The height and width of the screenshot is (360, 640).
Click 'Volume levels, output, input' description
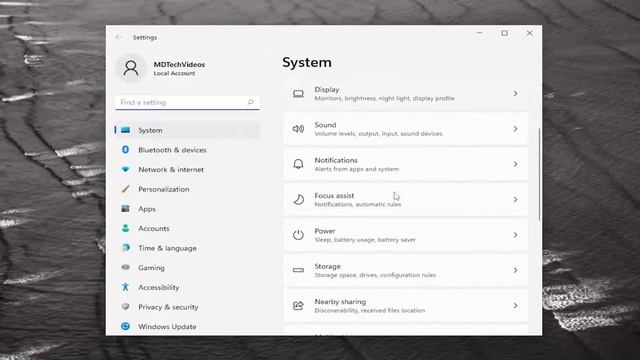[x=378, y=134]
